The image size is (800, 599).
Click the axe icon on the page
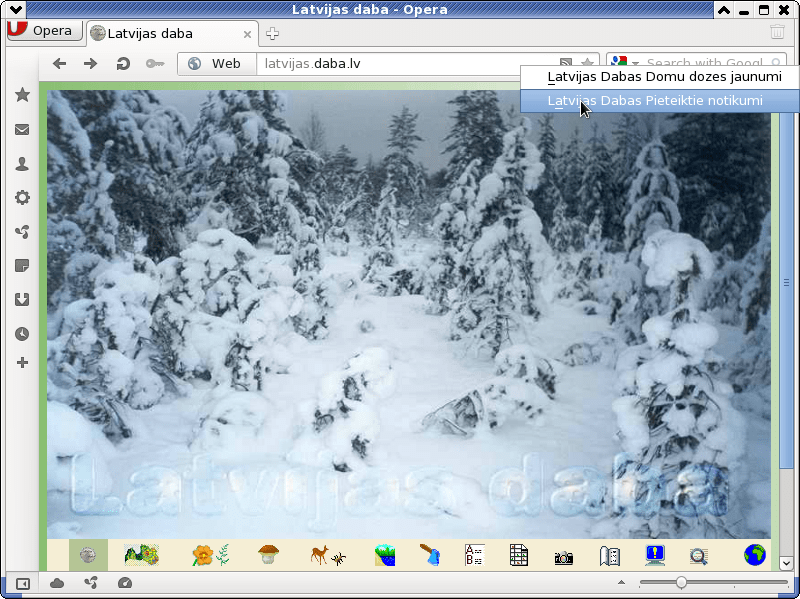pyautogui.click(x=430, y=555)
